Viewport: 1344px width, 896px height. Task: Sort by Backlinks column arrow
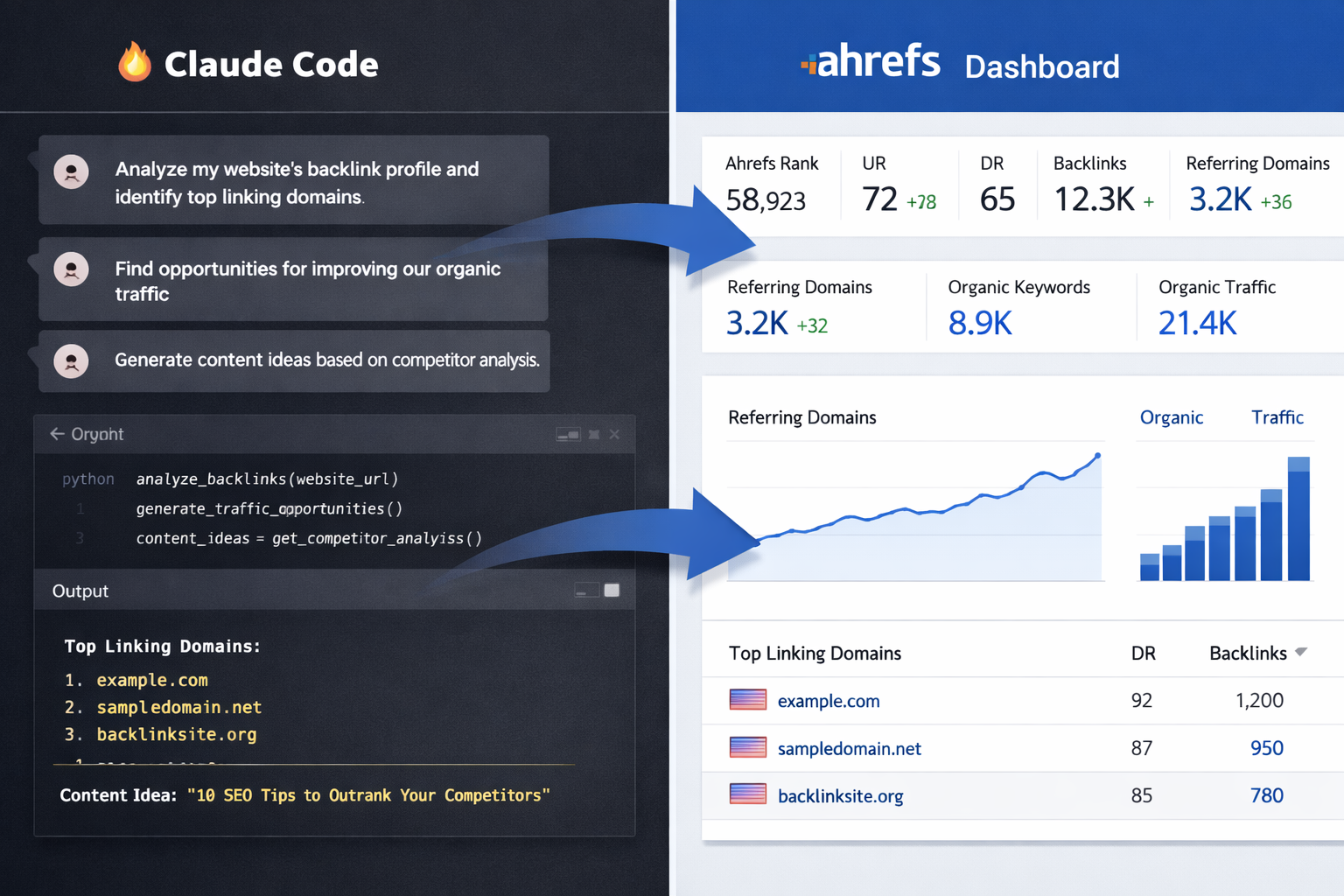(x=1301, y=652)
